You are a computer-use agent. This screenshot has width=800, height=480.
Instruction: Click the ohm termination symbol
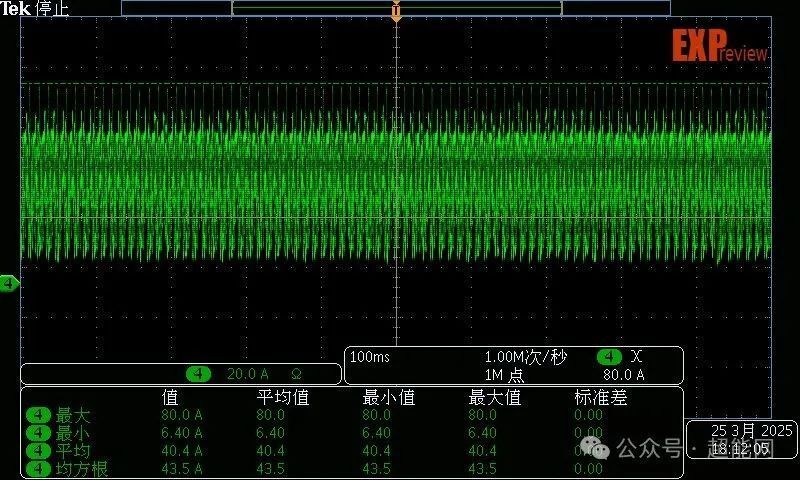297,374
